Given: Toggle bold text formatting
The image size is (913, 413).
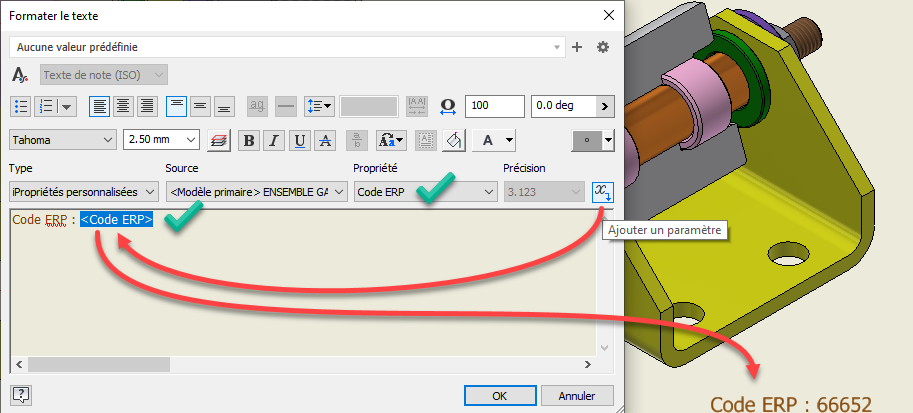Looking at the screenshot, I should click(249, 140).
